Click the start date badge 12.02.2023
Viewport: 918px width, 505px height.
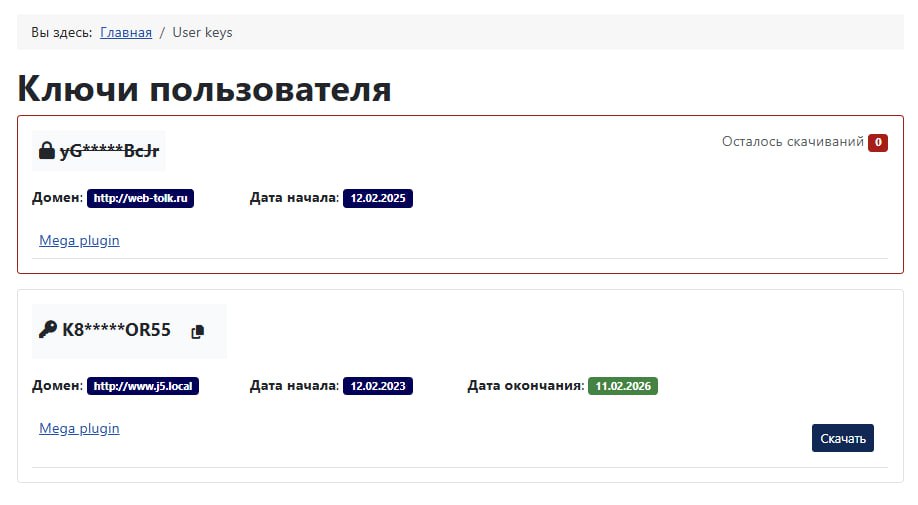[x=378, y=386]
